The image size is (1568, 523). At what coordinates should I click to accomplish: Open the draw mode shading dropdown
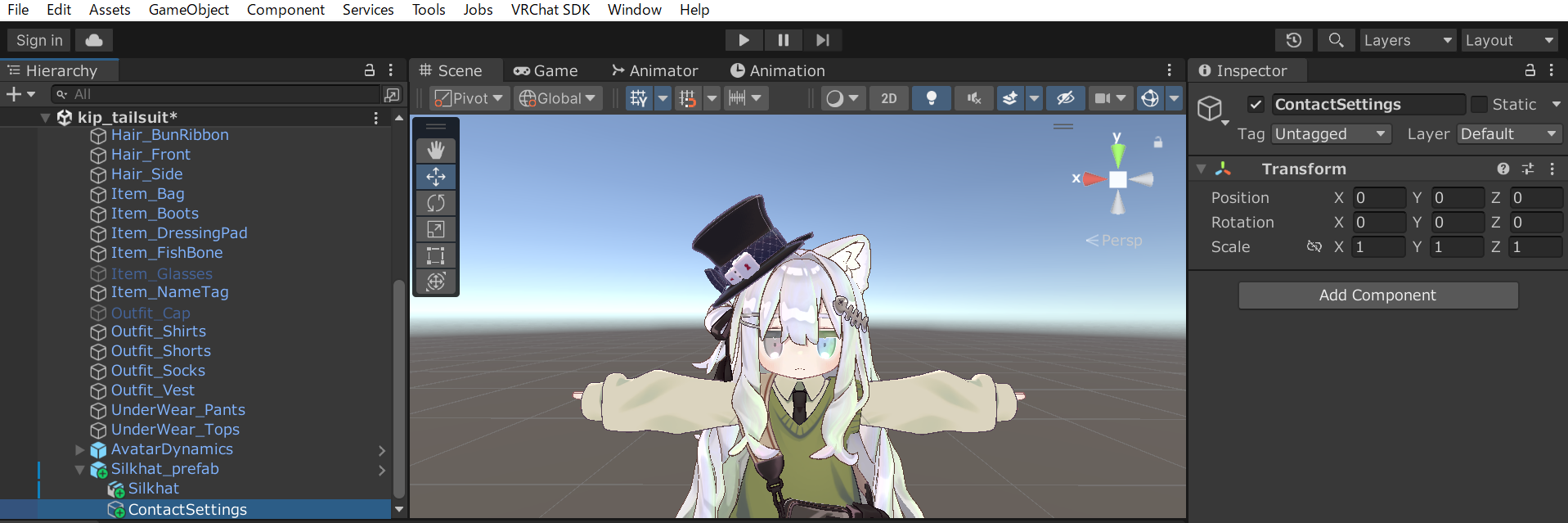842,98
